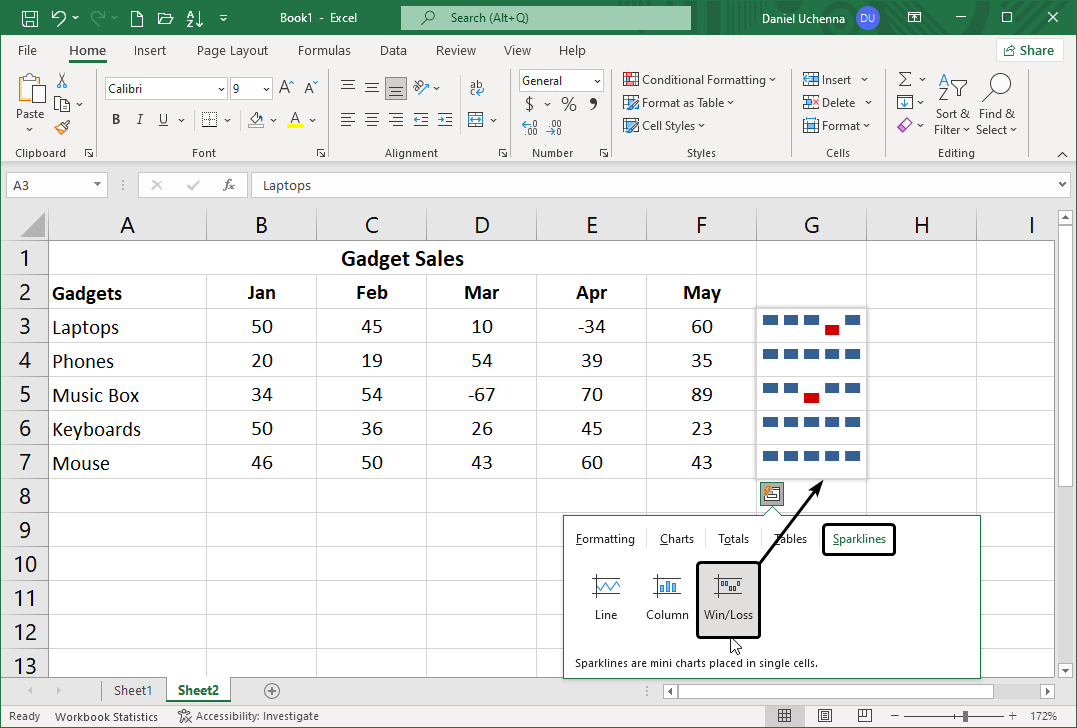
Task: Insert a Column sparkline
Action: click(666, 598)
